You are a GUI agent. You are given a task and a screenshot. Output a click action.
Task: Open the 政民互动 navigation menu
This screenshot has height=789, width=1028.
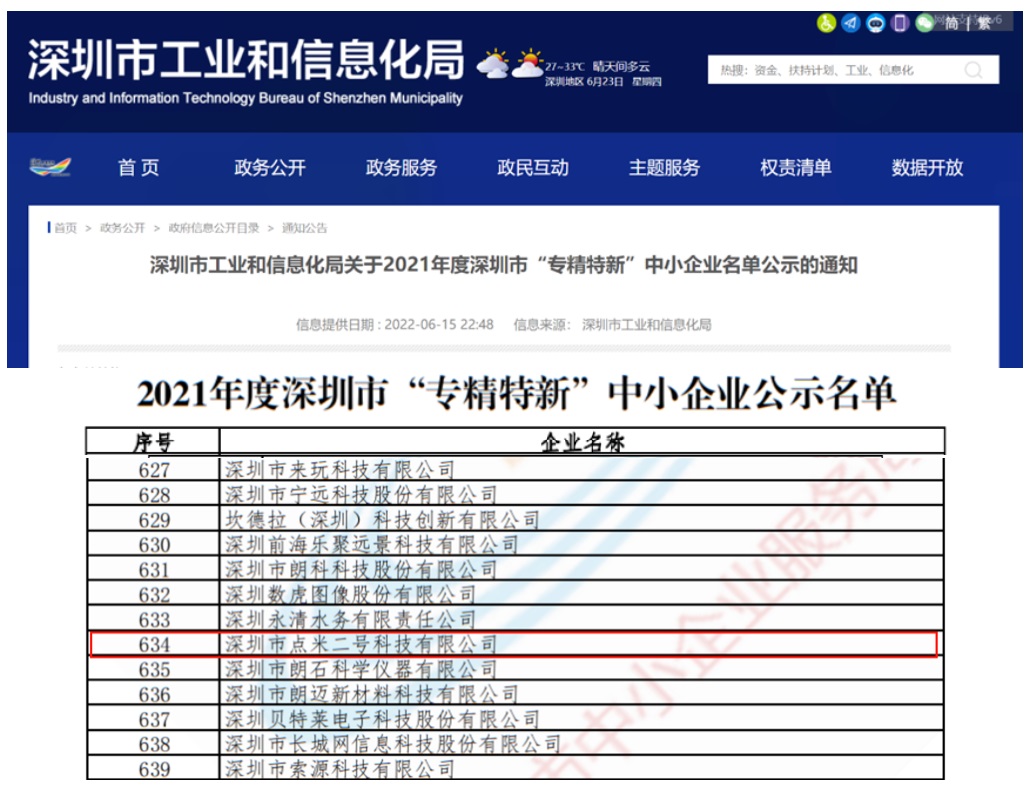(533, 168)
